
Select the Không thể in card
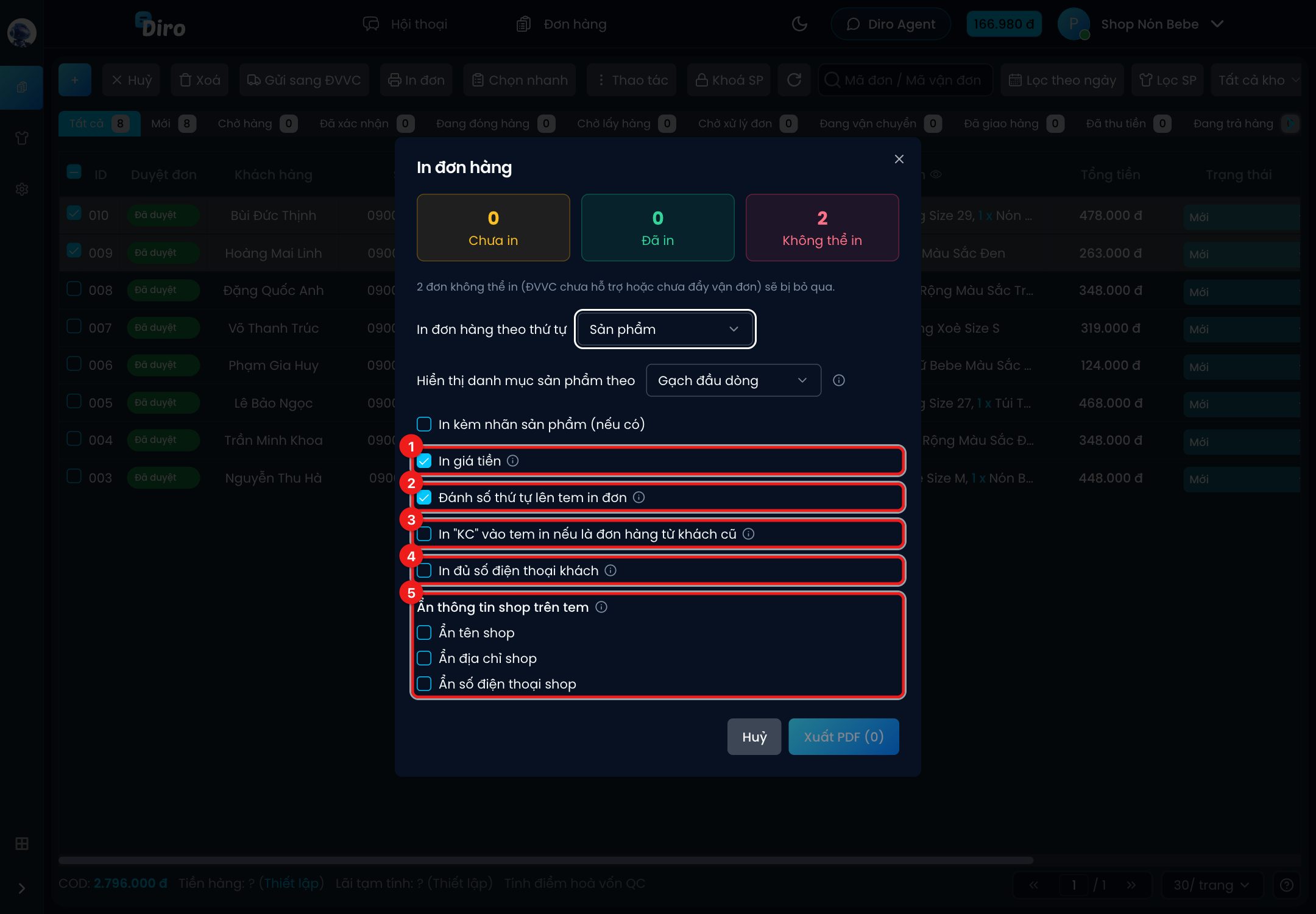click(x=822, y=227)
